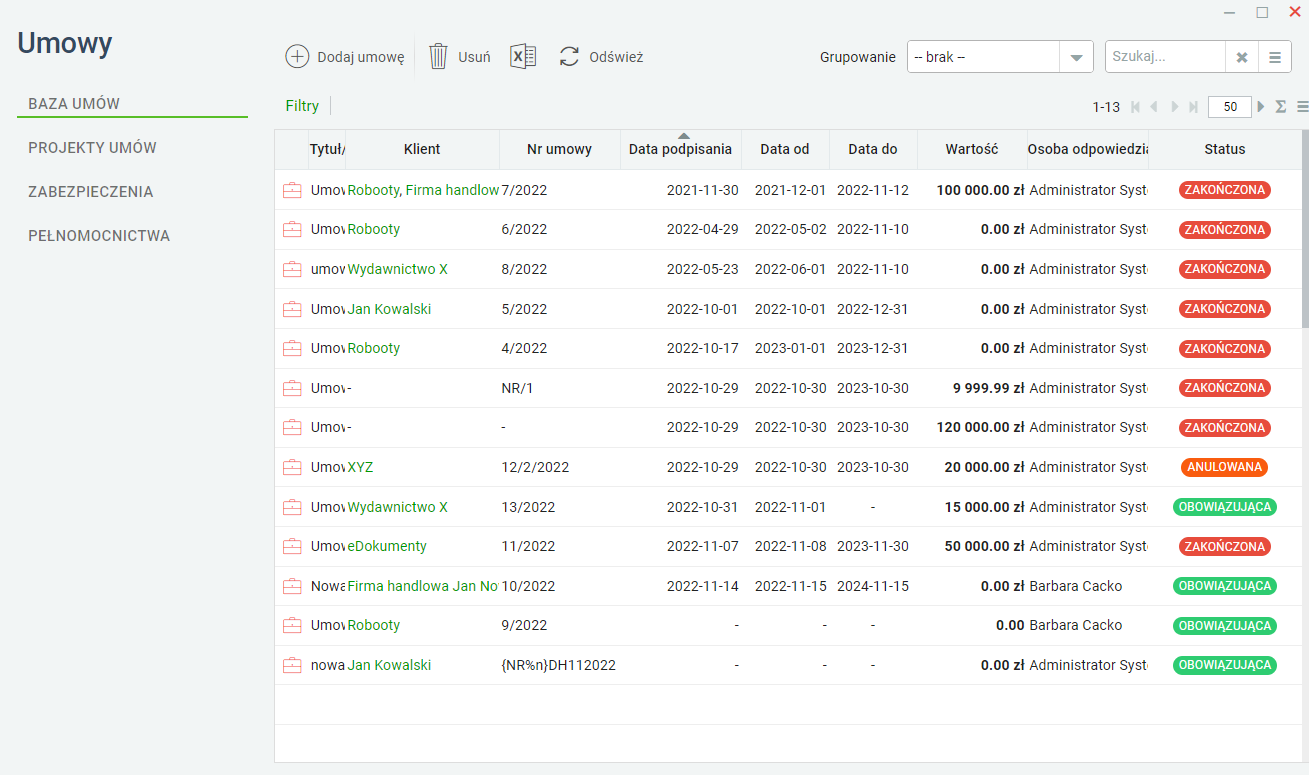Screen dimensions: 1309x775
Task: Open the Grupowanie dropdown arrow
Action: [1076, 57]
